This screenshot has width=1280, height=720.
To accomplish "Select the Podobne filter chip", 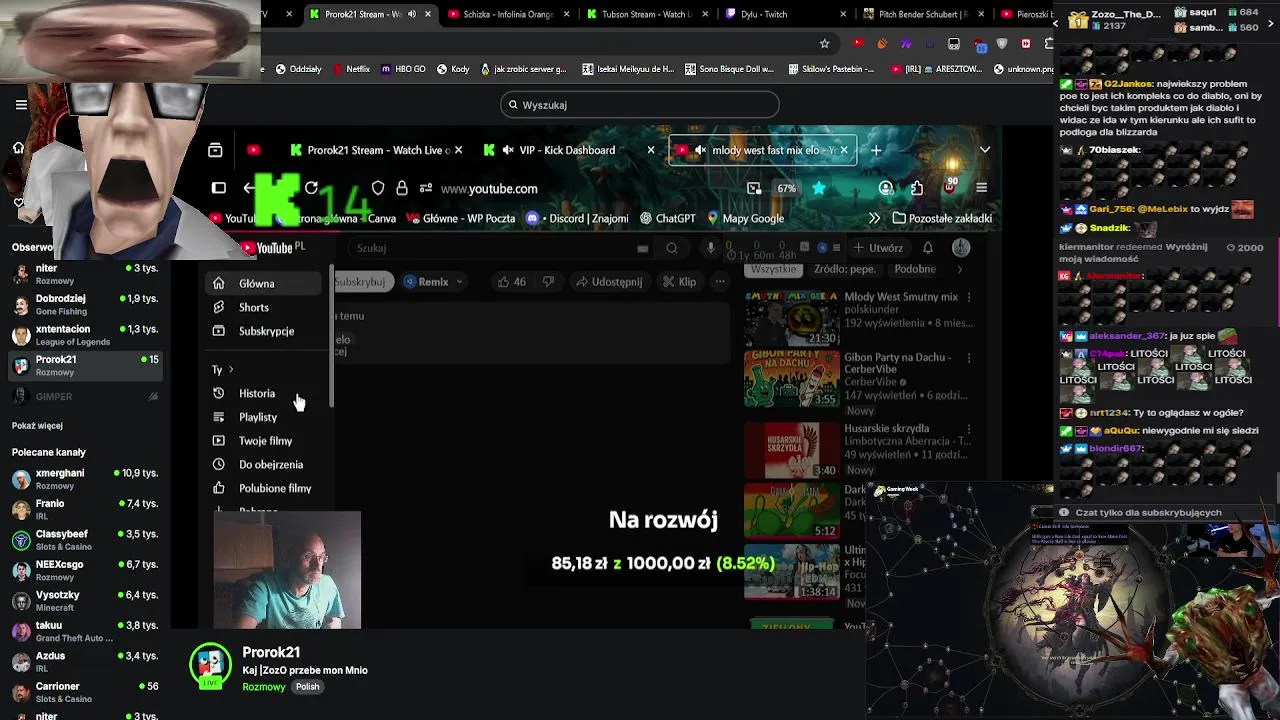I will [x=915, y=269].
